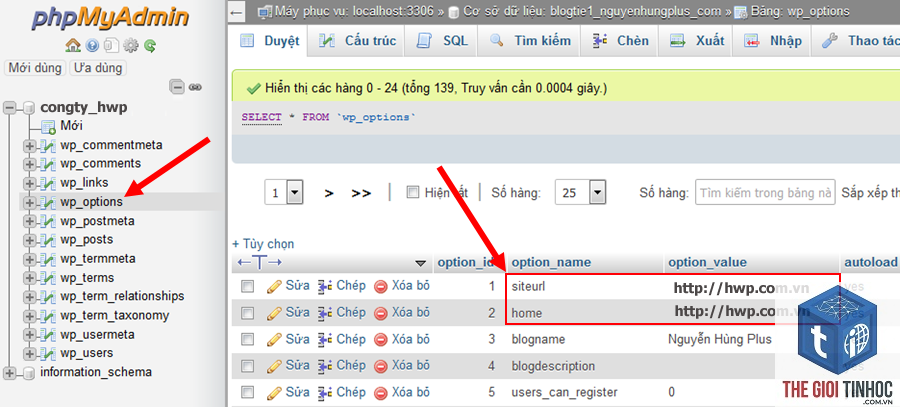The width and height of the screenshot is (900, 407).
Task: Switch to the Cấu trúc tab
Action: (x=357, y=41)
